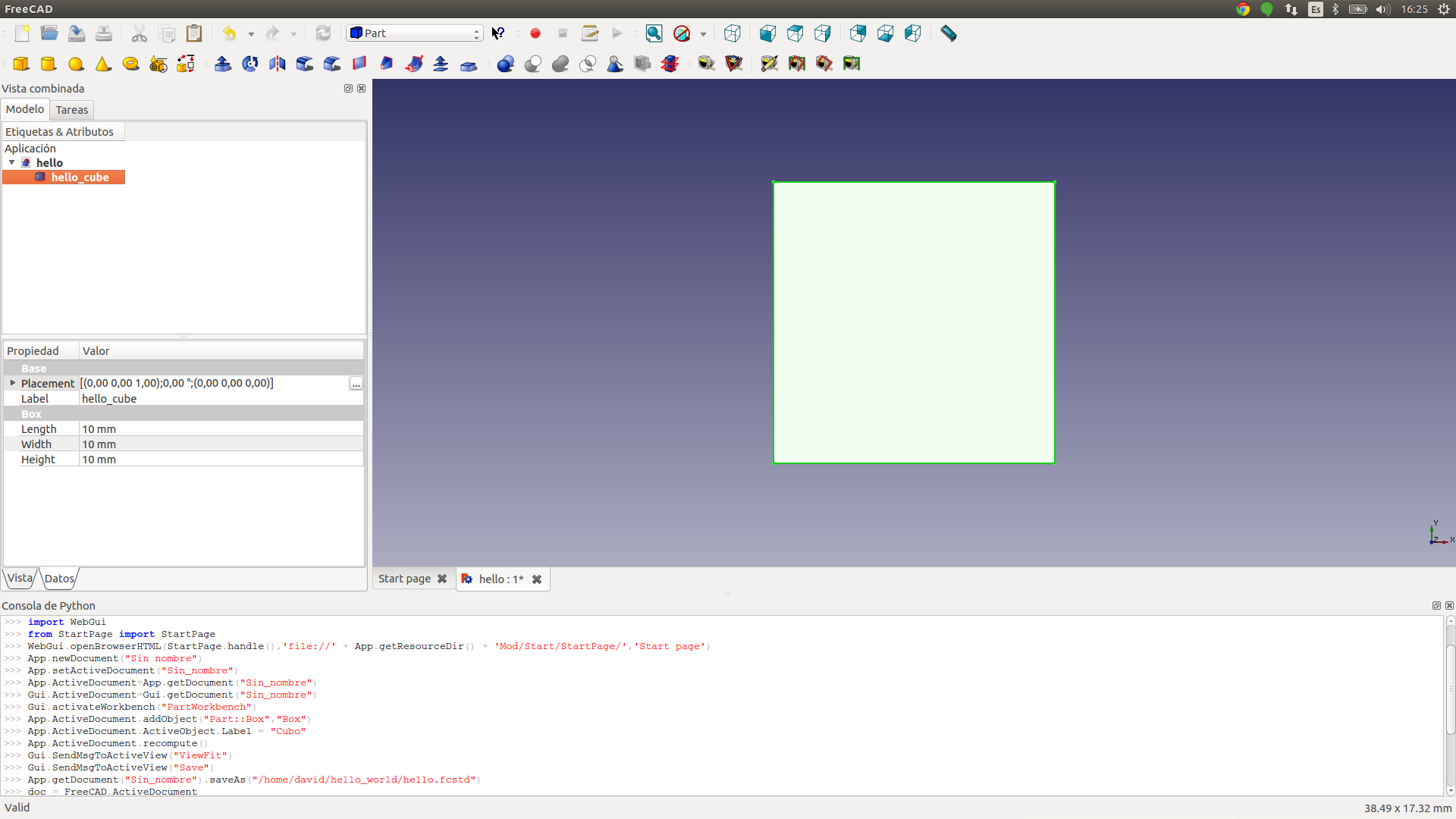The height and width of the screenshot is (819, 1456).
Task: Click the Common (intersection) icon
Action: coord(588,64)
